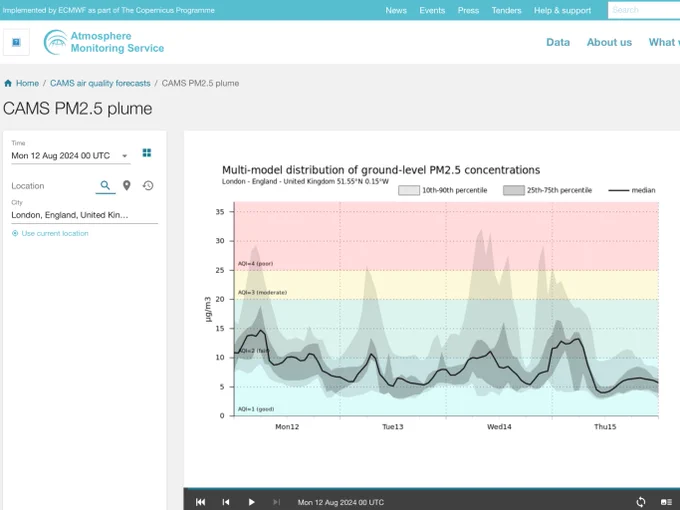Click the Wed14 axis label on chart

tap(499, 427)
